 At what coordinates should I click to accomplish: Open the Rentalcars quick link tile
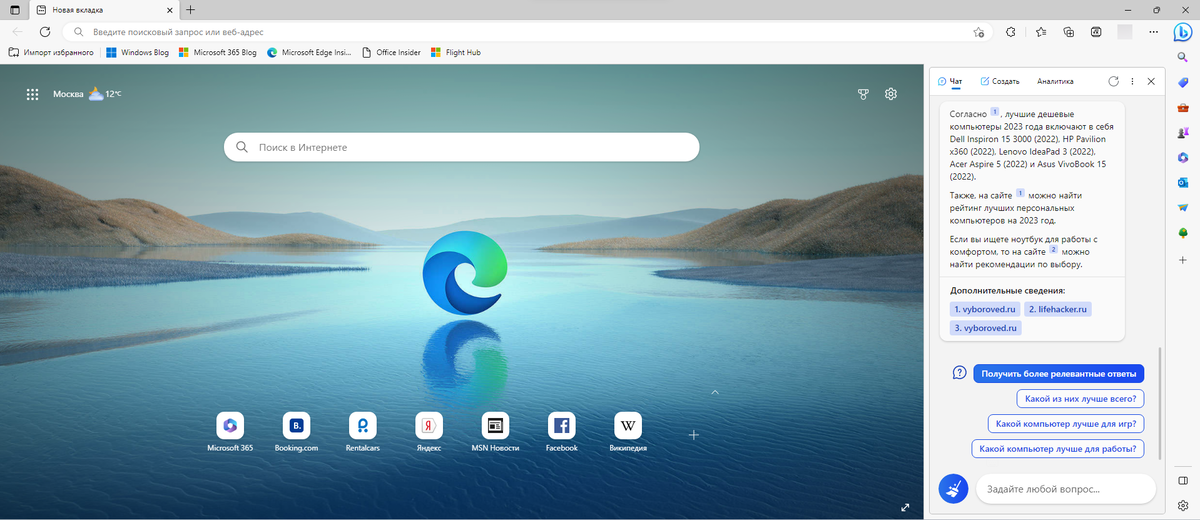362,433
